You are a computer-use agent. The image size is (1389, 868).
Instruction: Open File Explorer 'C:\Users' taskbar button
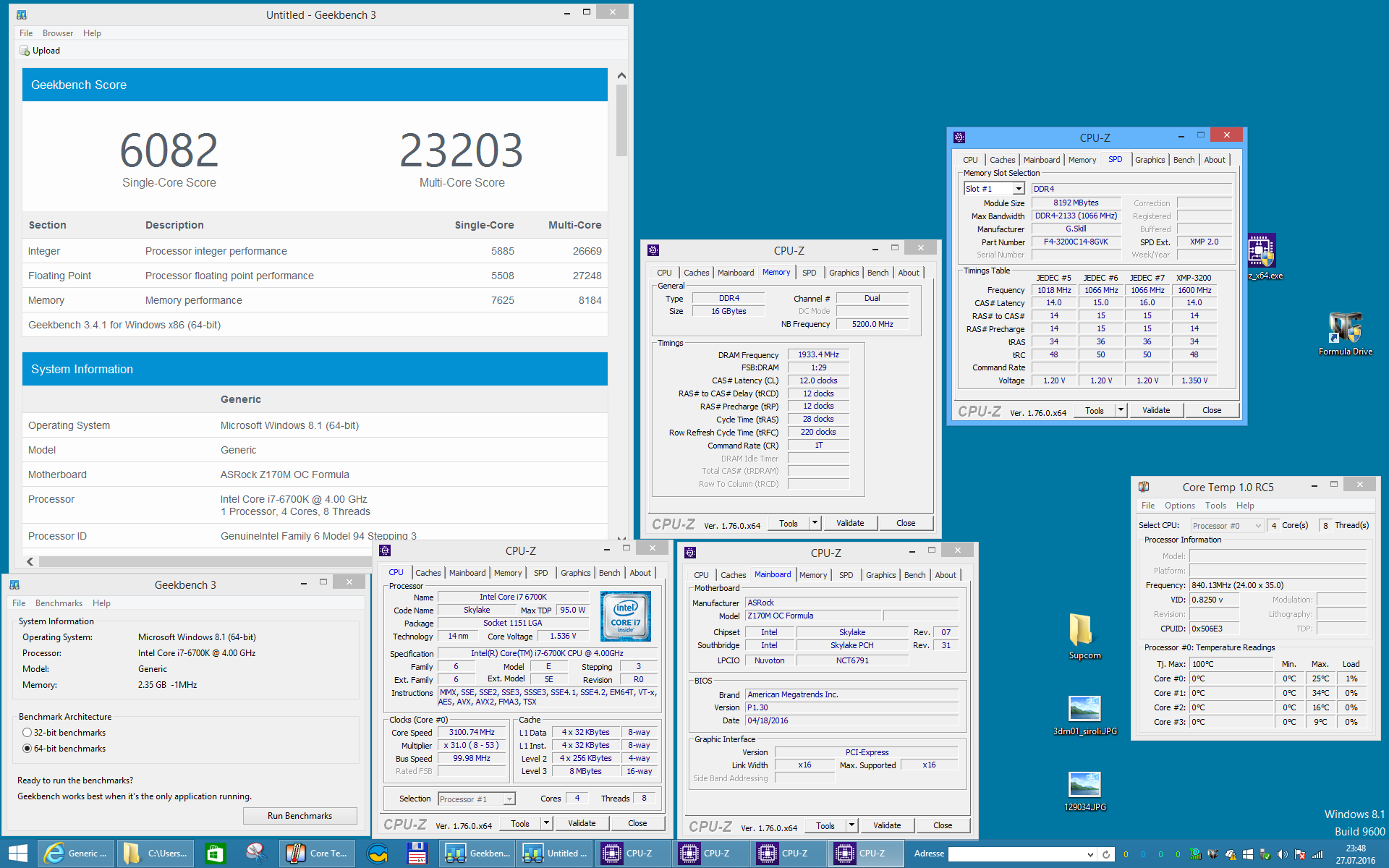click(155, 854)
